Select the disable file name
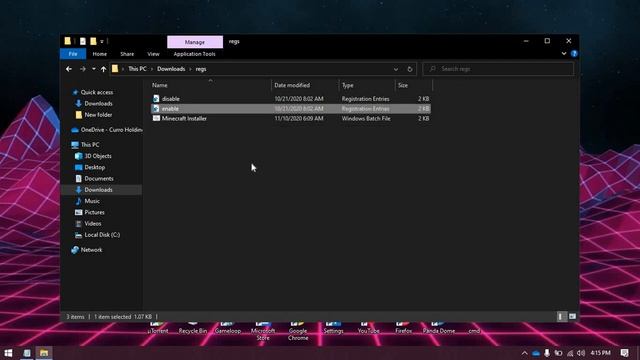The width and height of the screenshot is (640, 360). point(171,99)
